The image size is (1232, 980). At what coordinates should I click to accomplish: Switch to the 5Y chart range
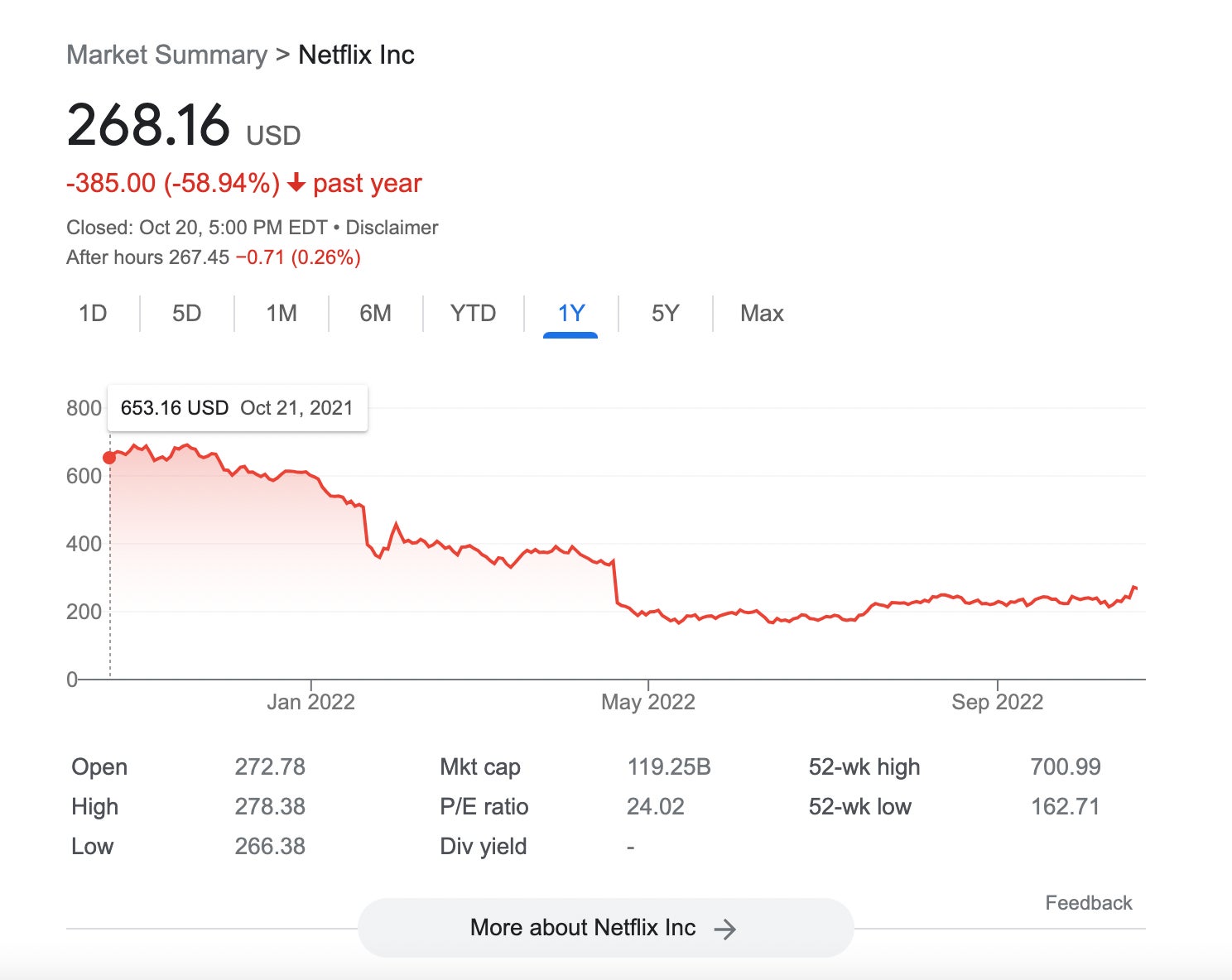665,314
